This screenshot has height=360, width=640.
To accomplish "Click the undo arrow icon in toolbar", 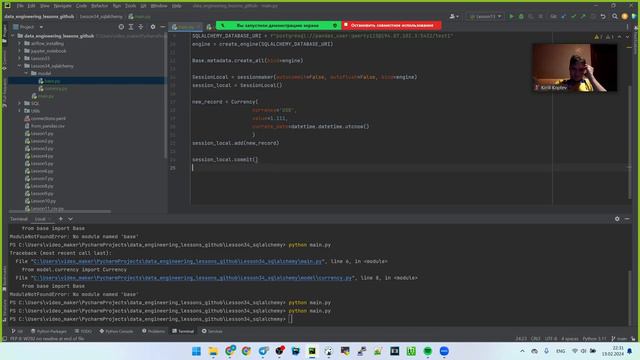I will click(603, 16).
